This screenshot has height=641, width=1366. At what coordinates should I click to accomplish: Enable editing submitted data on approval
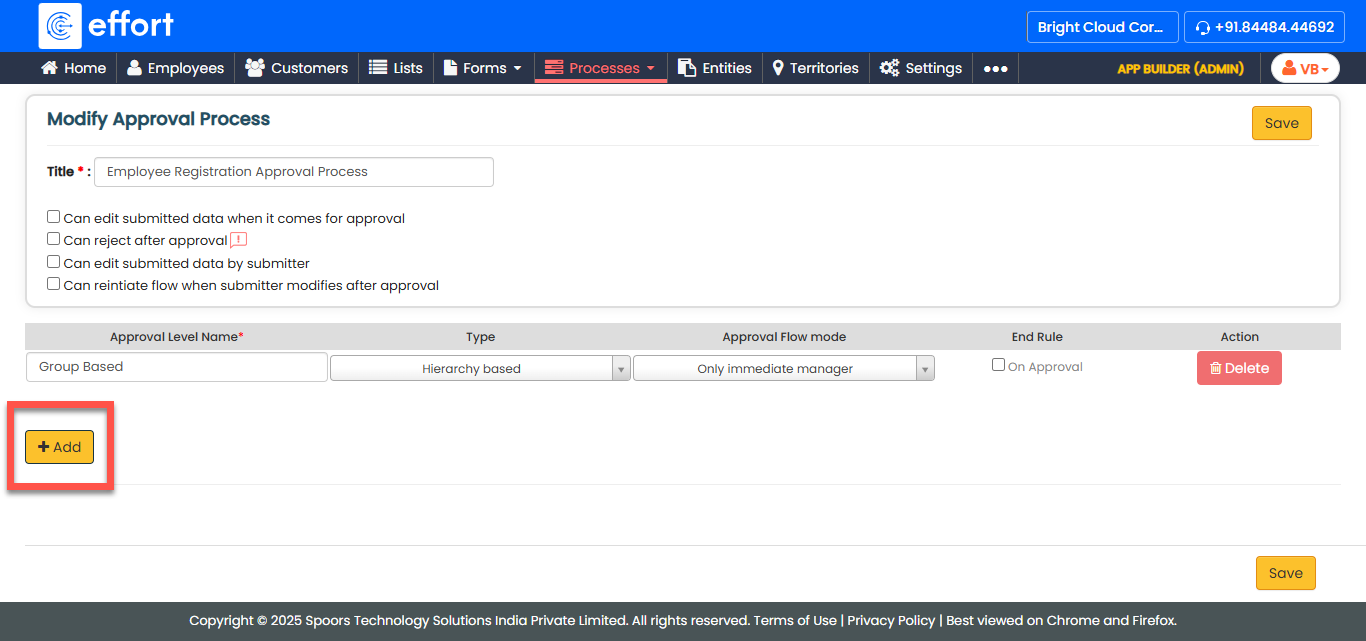(54, 217)
